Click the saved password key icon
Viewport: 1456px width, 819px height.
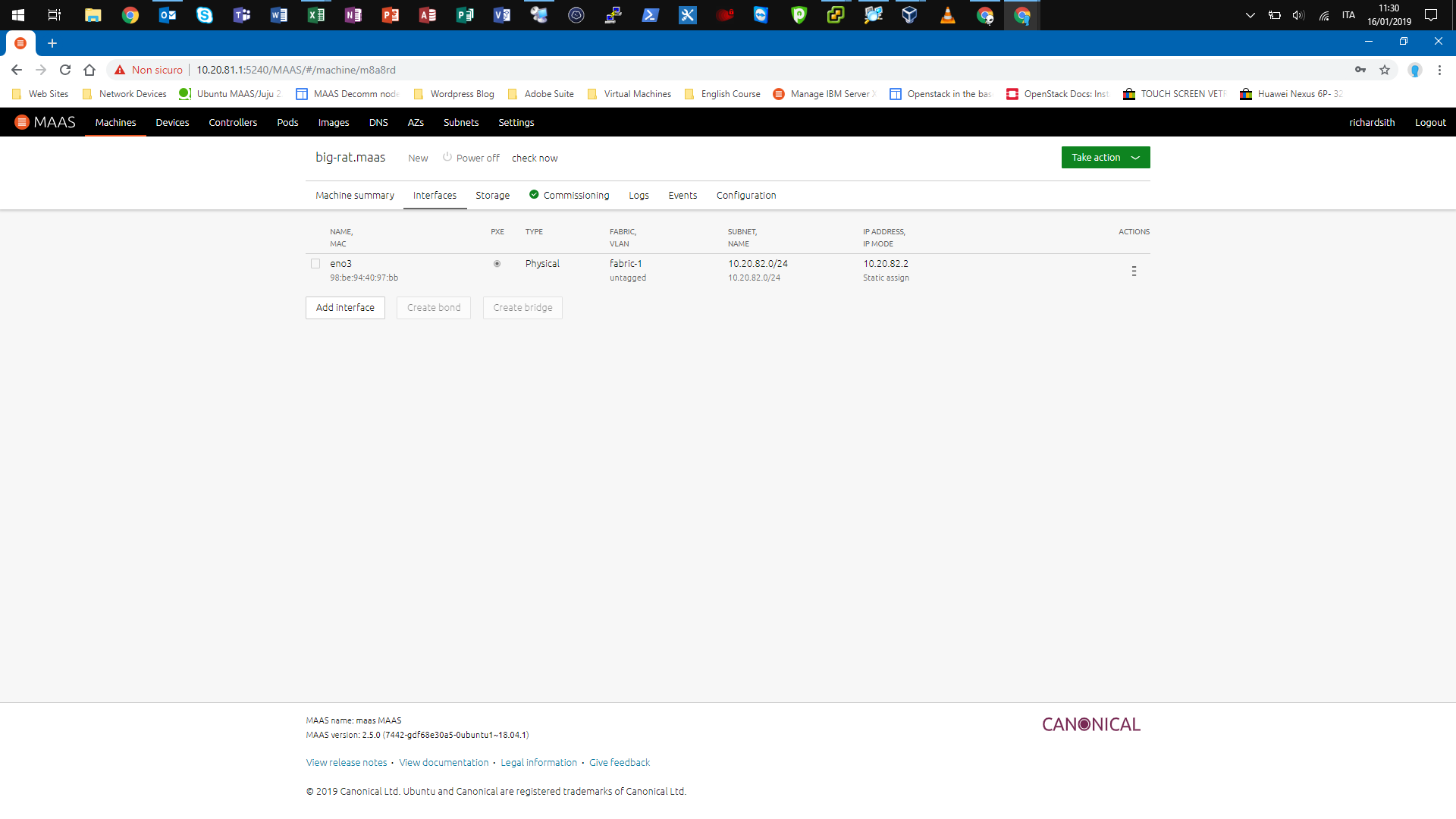[x=1360, y=70]
